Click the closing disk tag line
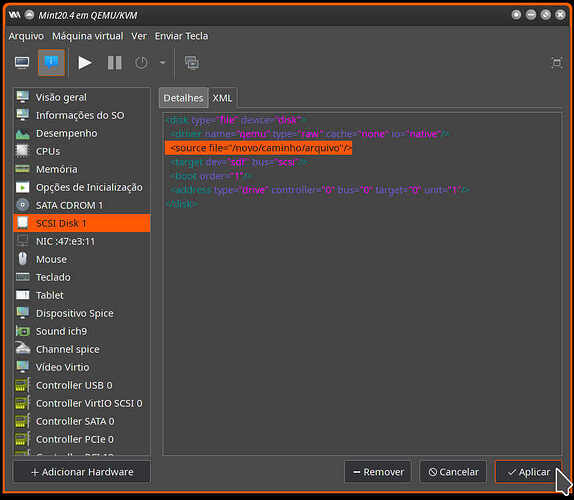Viewport: 574px width, 500px height. tap(182, 204)
